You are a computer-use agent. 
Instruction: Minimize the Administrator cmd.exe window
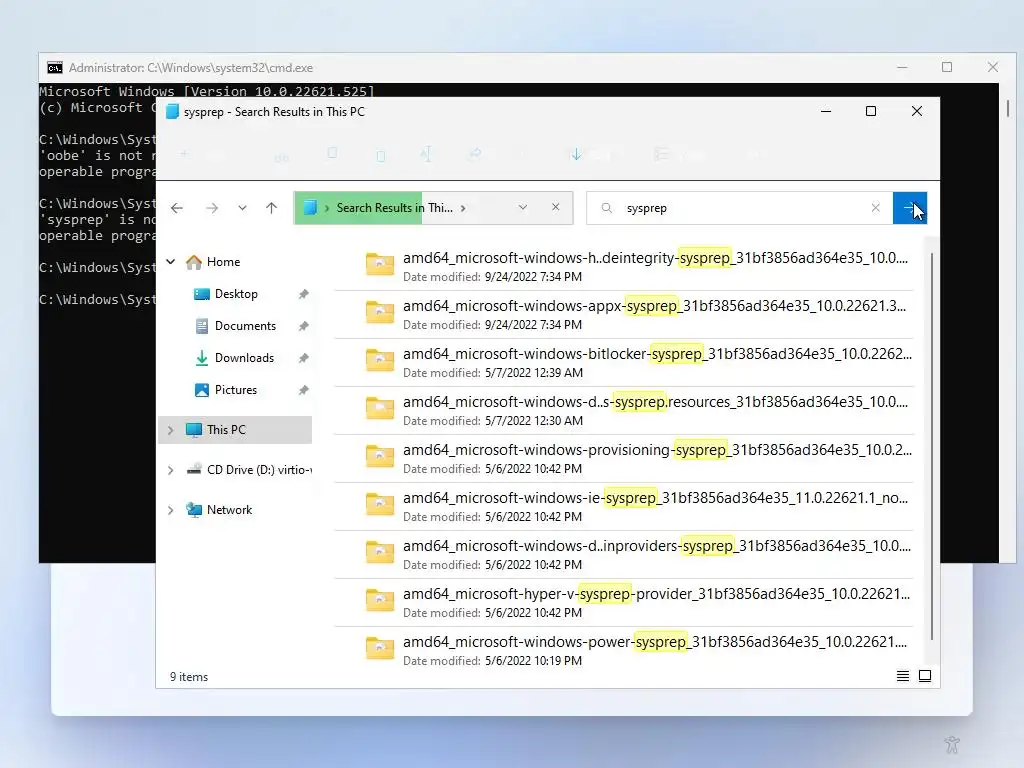[x=902, y=67]
